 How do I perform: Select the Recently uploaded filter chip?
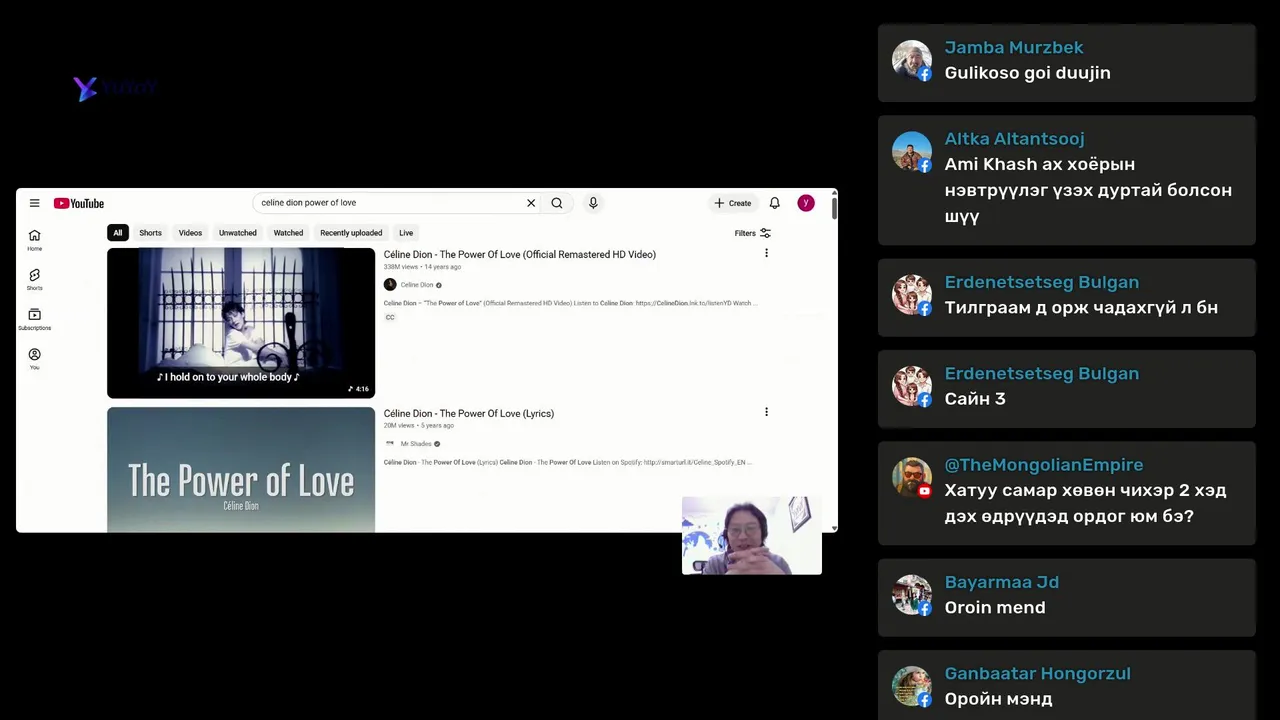[351, 233]
